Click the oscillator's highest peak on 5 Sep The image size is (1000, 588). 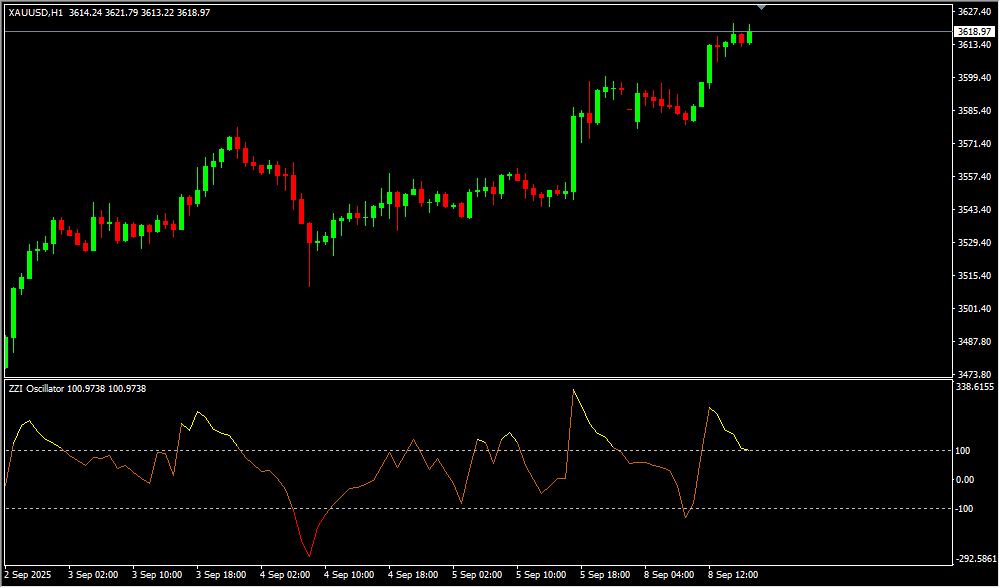(x=574, y=390)
